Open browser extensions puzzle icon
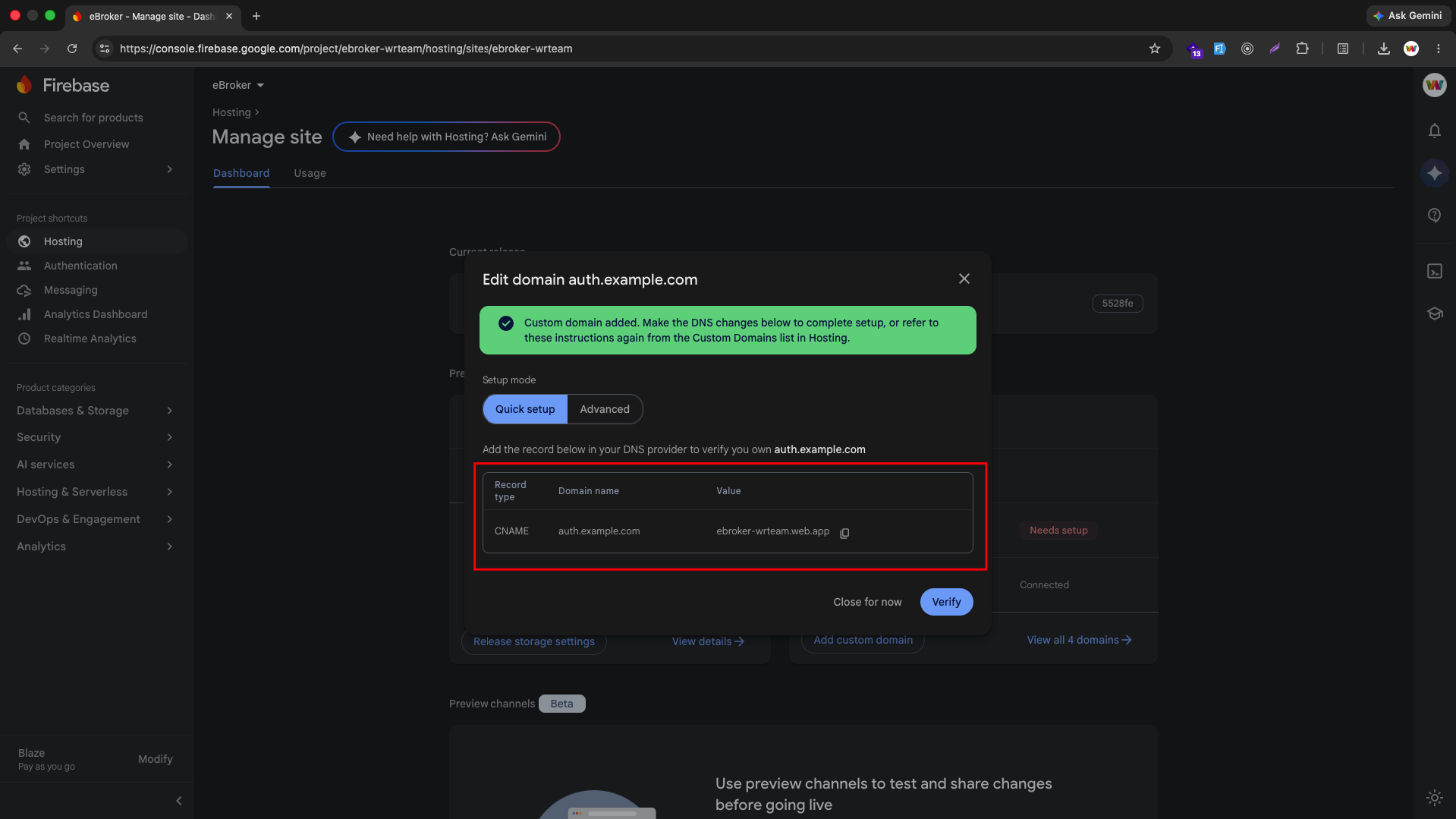 pos(1302,49)
